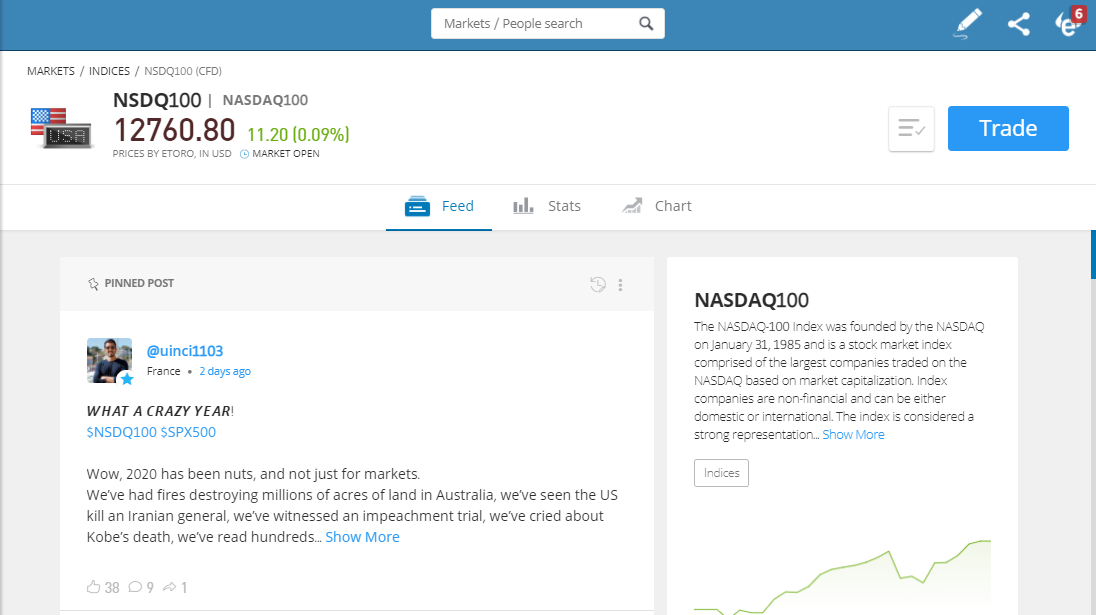Go to INDICES breadcrumb
1096x615 pixels.
pyautogui.click(x=109, y=71)
